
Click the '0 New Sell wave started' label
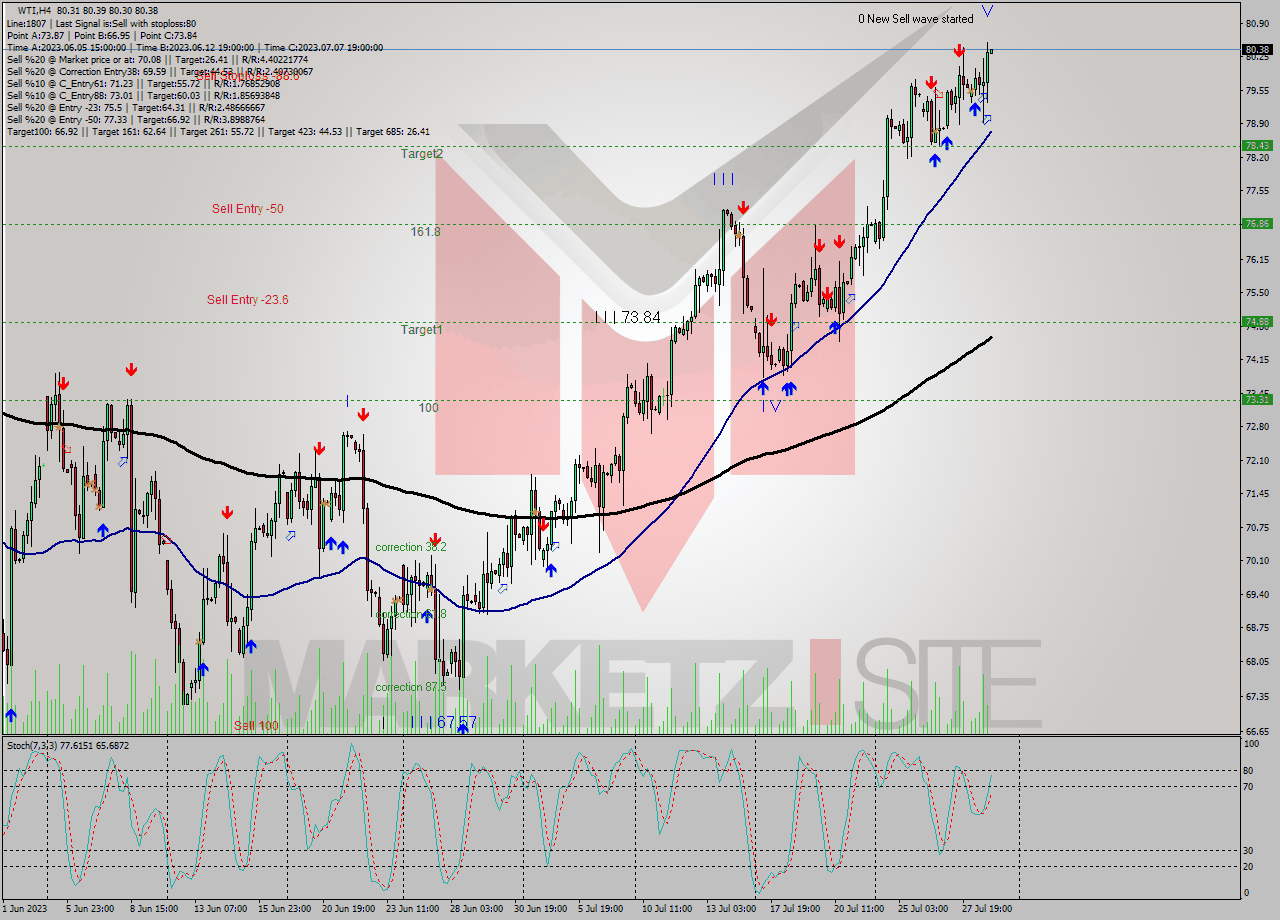coord(915,19)
